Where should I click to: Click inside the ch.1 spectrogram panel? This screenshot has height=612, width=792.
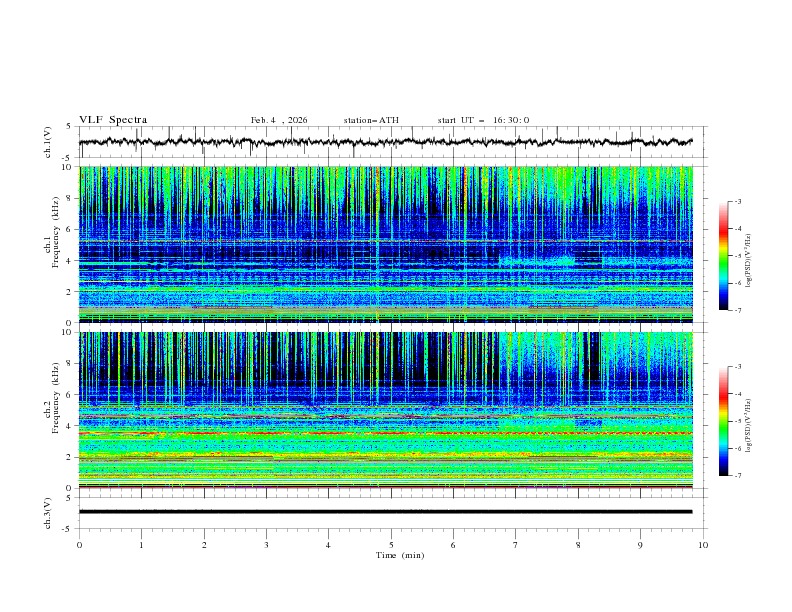point(385,244)
